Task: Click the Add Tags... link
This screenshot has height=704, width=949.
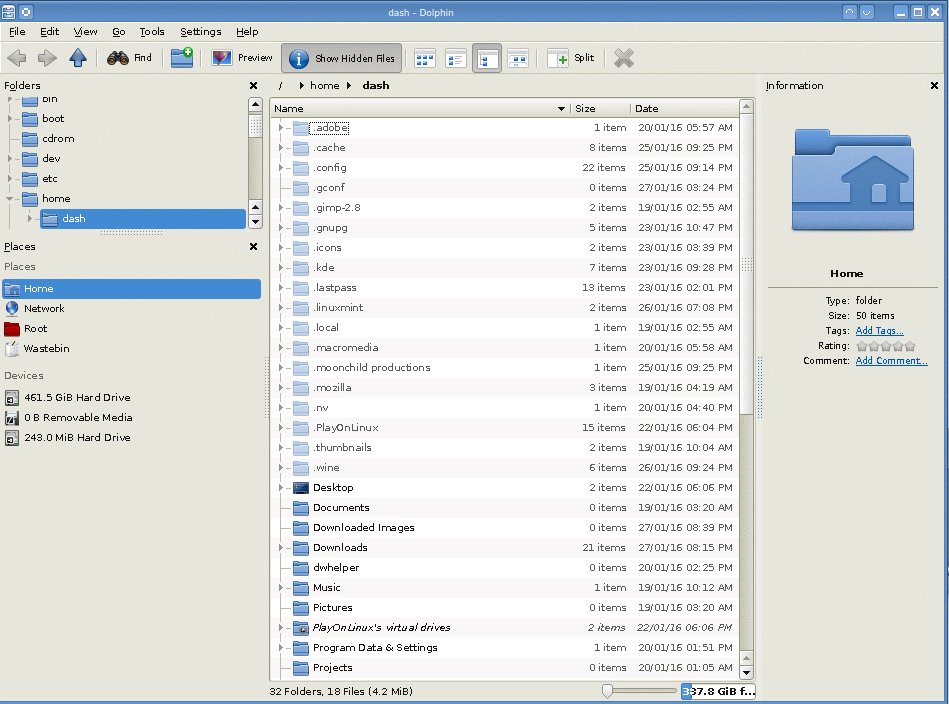Action: pos(879,331)
